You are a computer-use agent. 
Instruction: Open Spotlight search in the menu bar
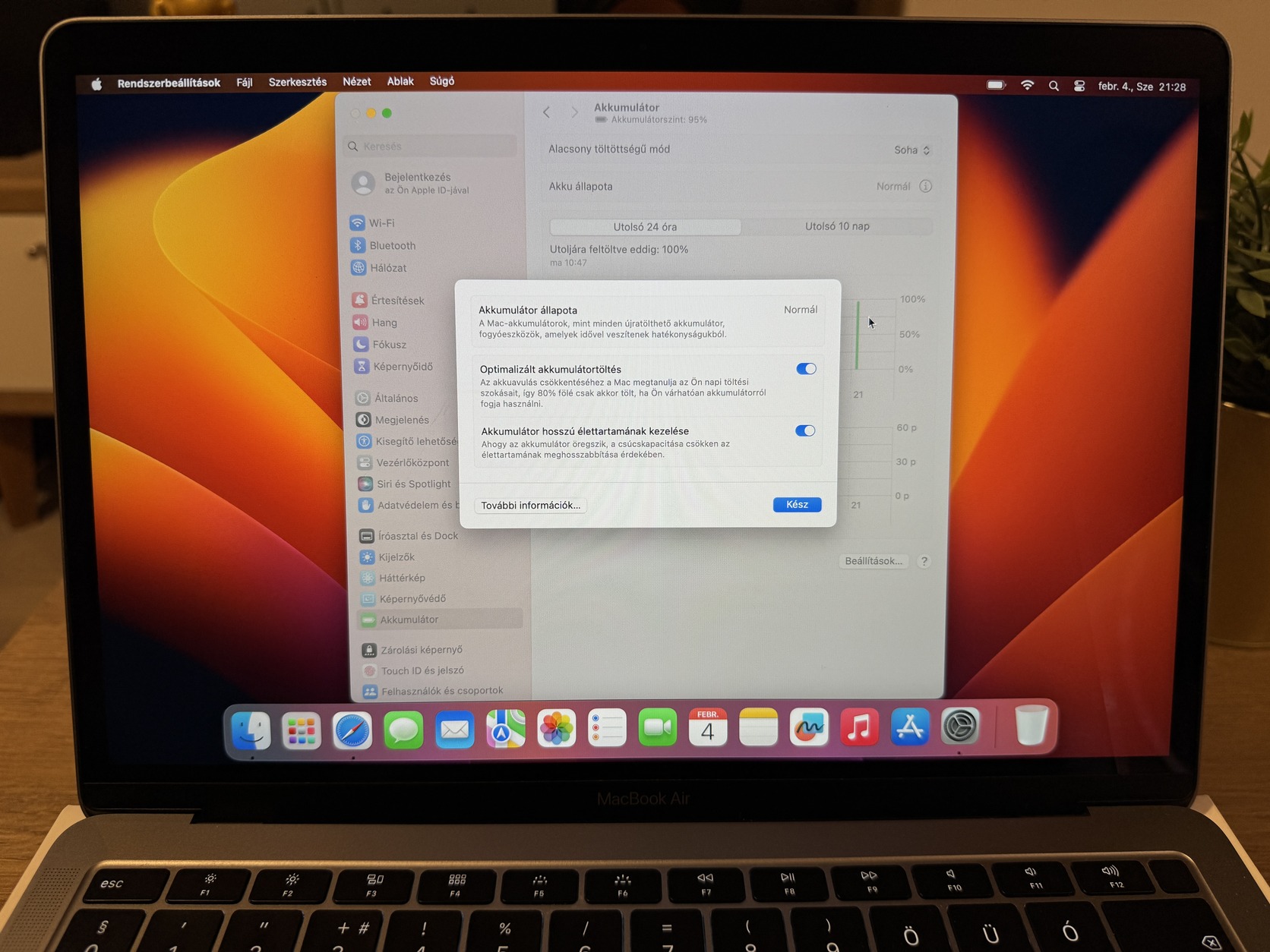[x=1054, y=86]
